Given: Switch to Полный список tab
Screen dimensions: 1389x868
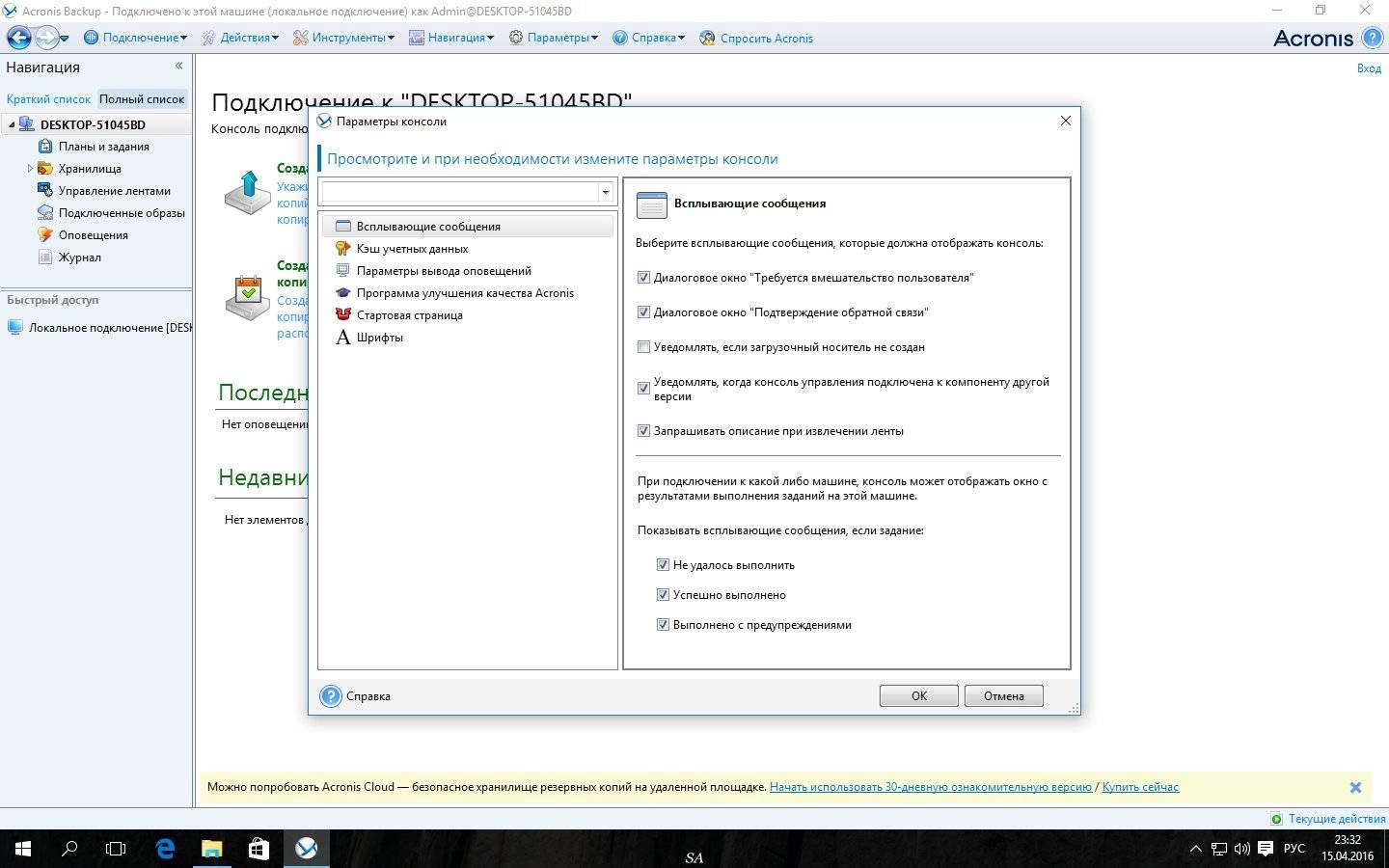Looking at the screenshot, I should click(142, 99).
